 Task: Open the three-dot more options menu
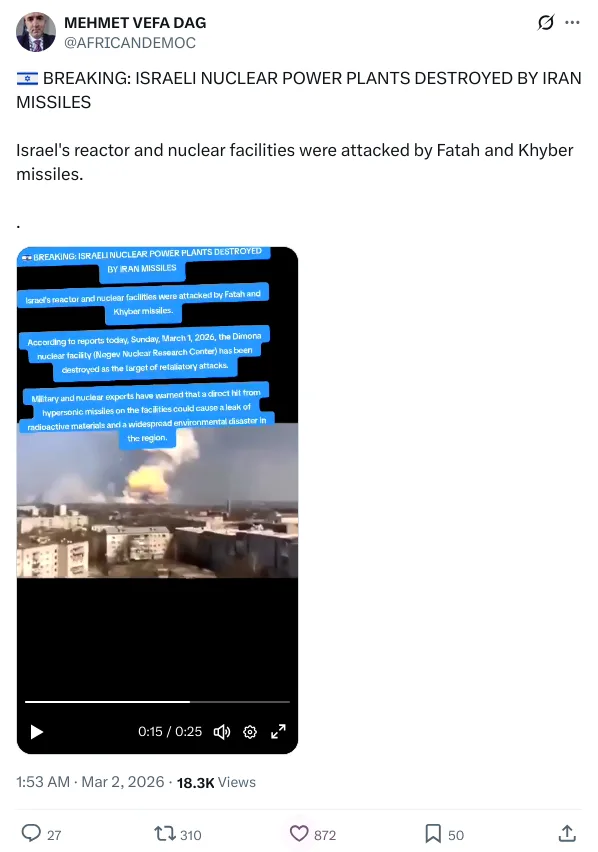pyautogui.click(x=572, y=22)
